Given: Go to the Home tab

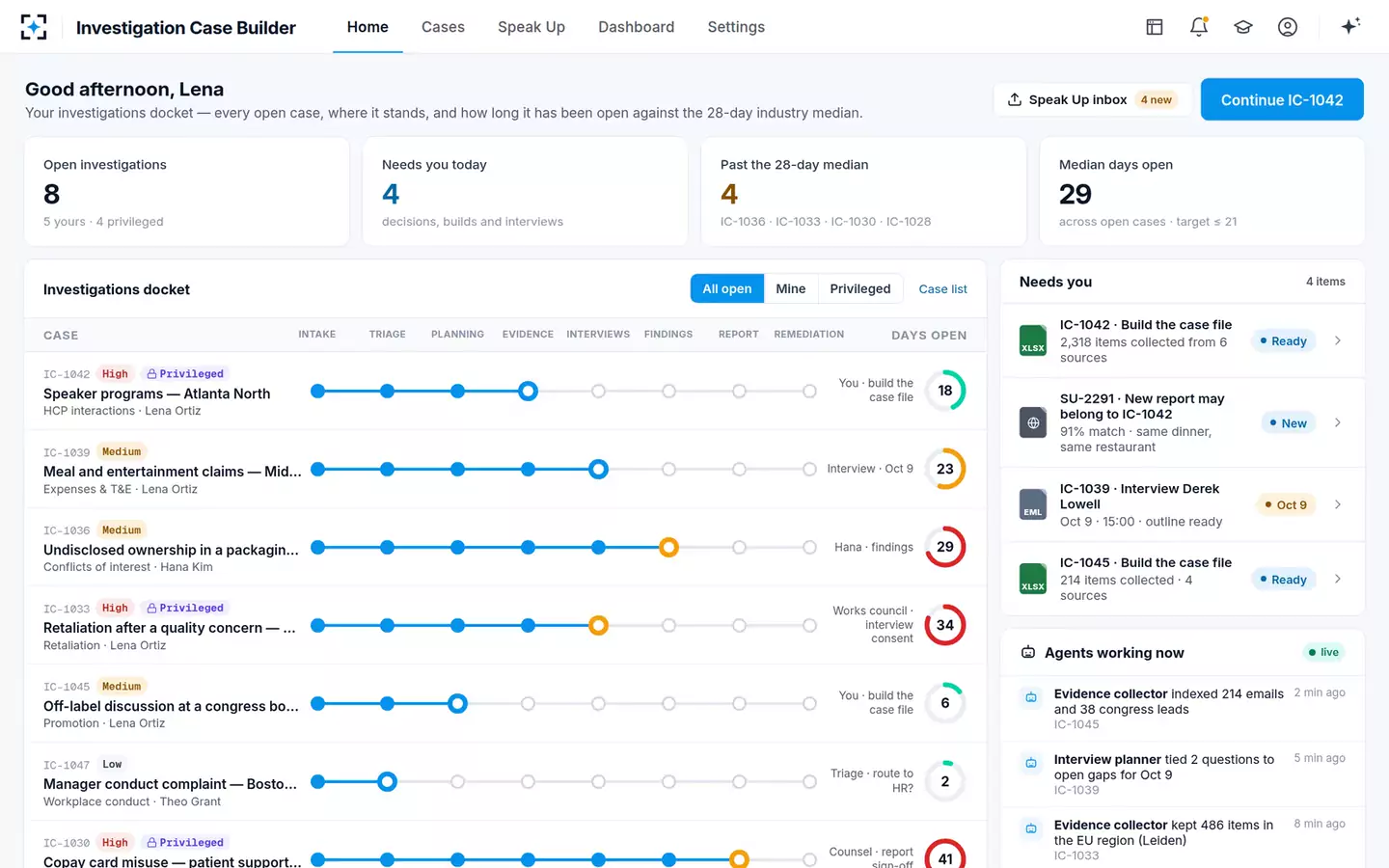Looking at the screenshot, I should (368, 27).
